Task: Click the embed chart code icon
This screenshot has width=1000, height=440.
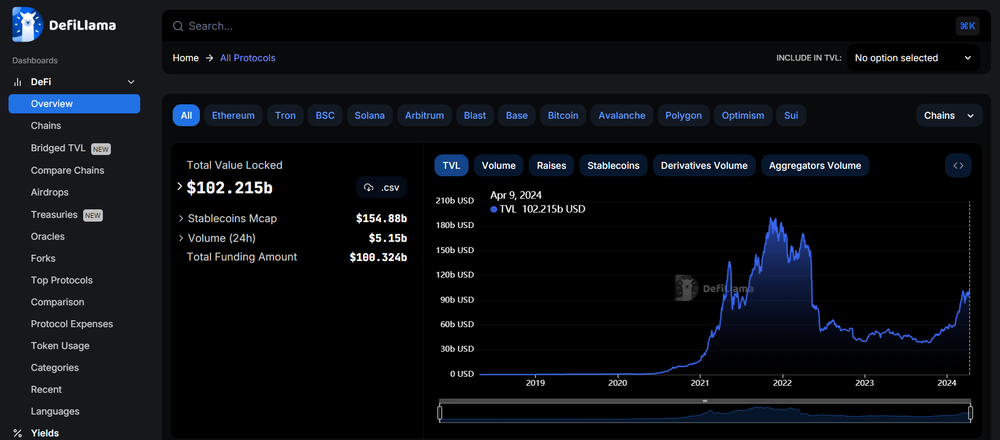Action: coord(958,166)
